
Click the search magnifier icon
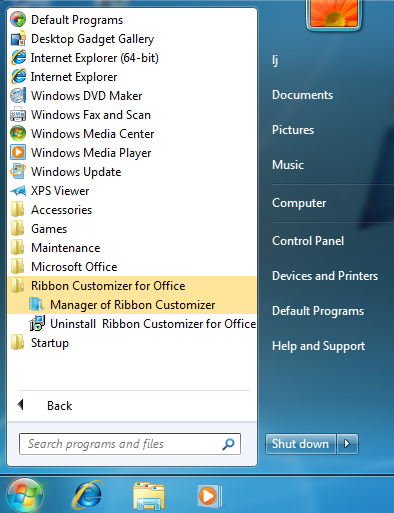pyautogui.click(x=228, y=444)
